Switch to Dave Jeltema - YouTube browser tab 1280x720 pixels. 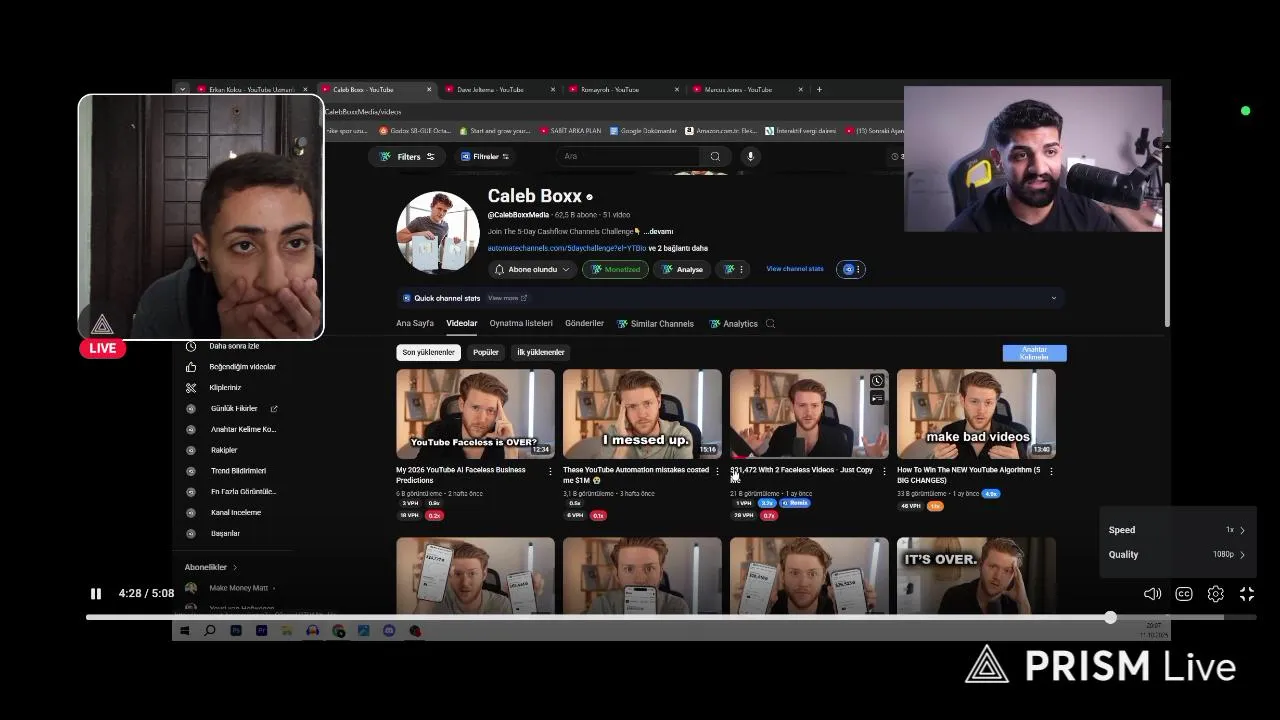point(497,89)
